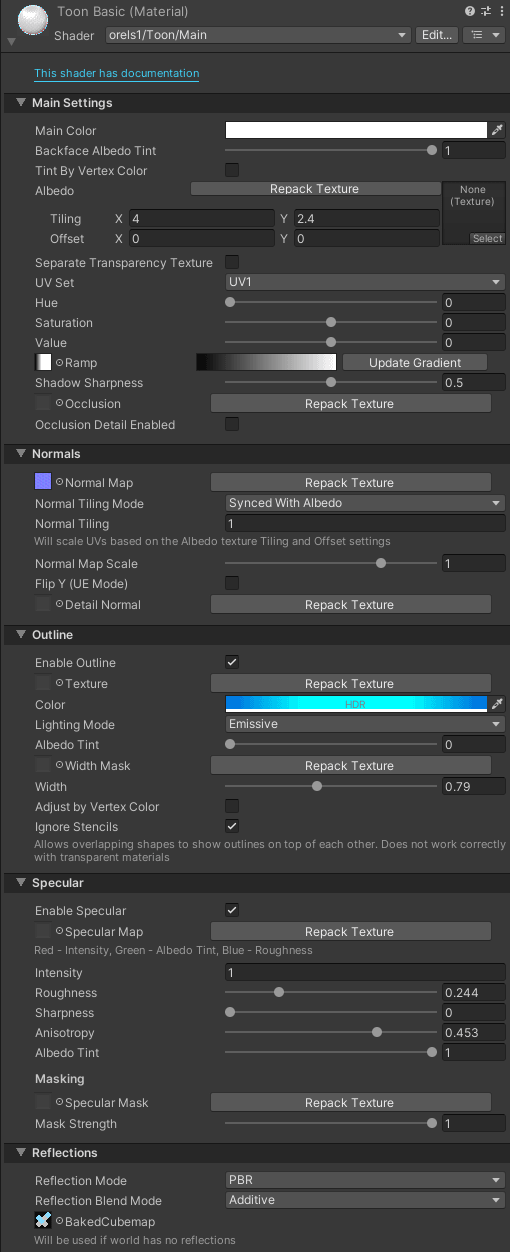Click the Hue value field

click(x=473, y=303)
